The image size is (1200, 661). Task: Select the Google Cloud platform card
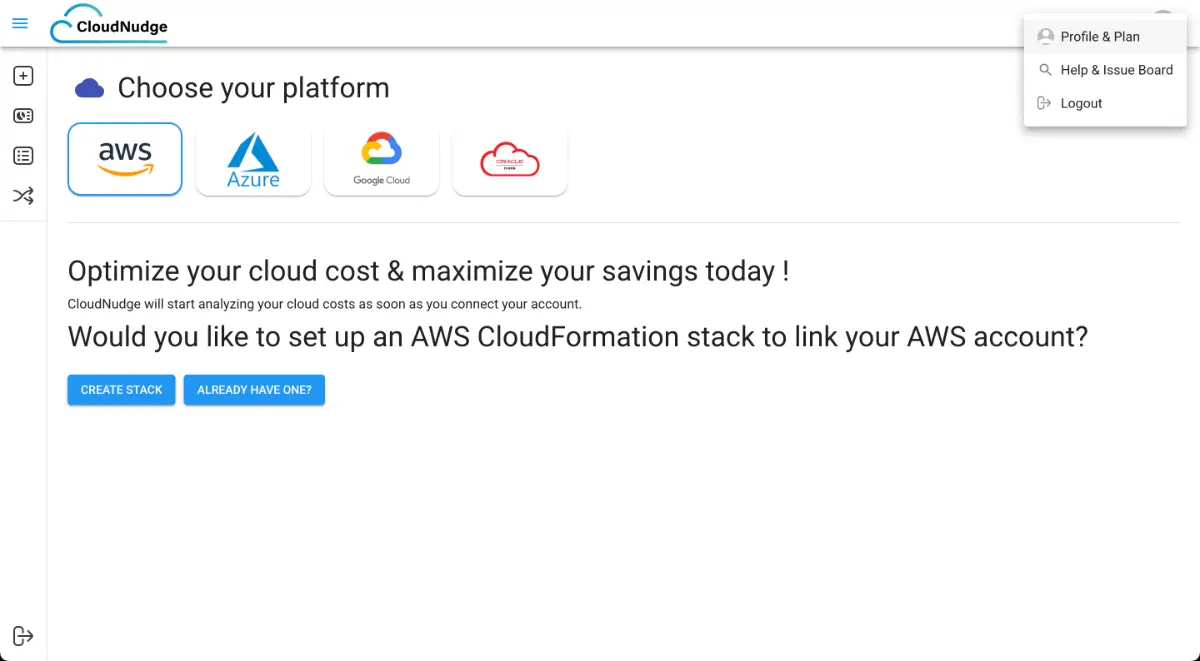click(x=381, y=159)
